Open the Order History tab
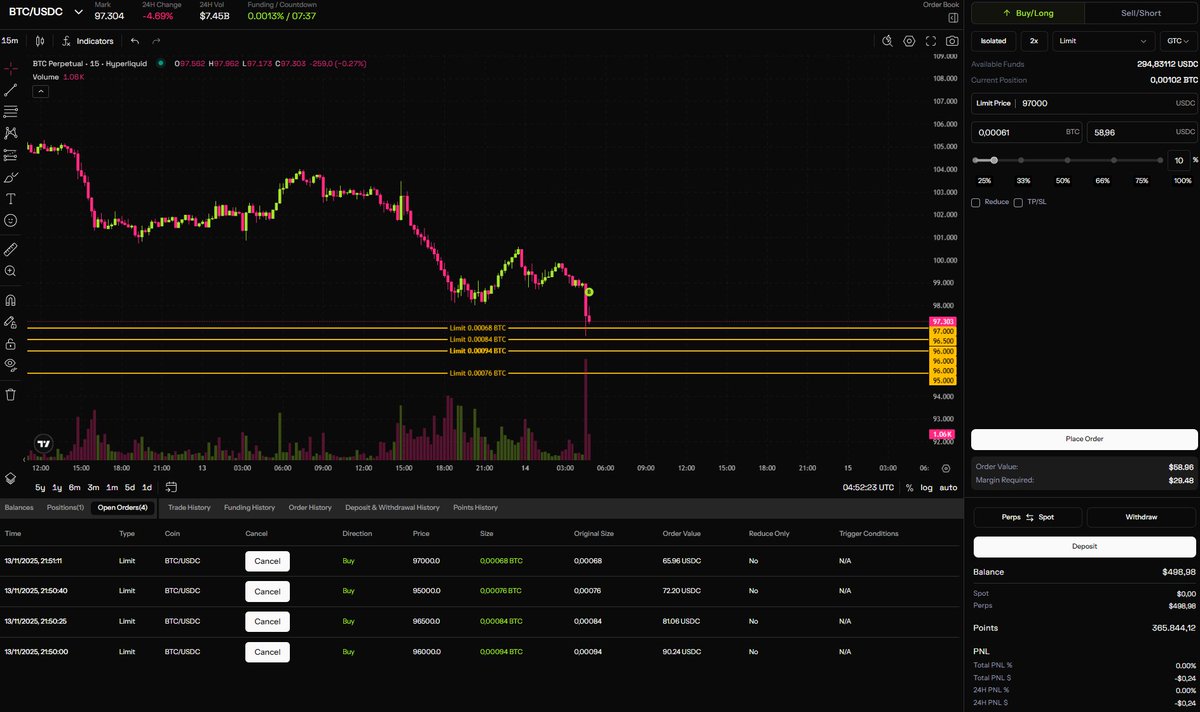Screen dimensions: 1200x712 (310, 507)
